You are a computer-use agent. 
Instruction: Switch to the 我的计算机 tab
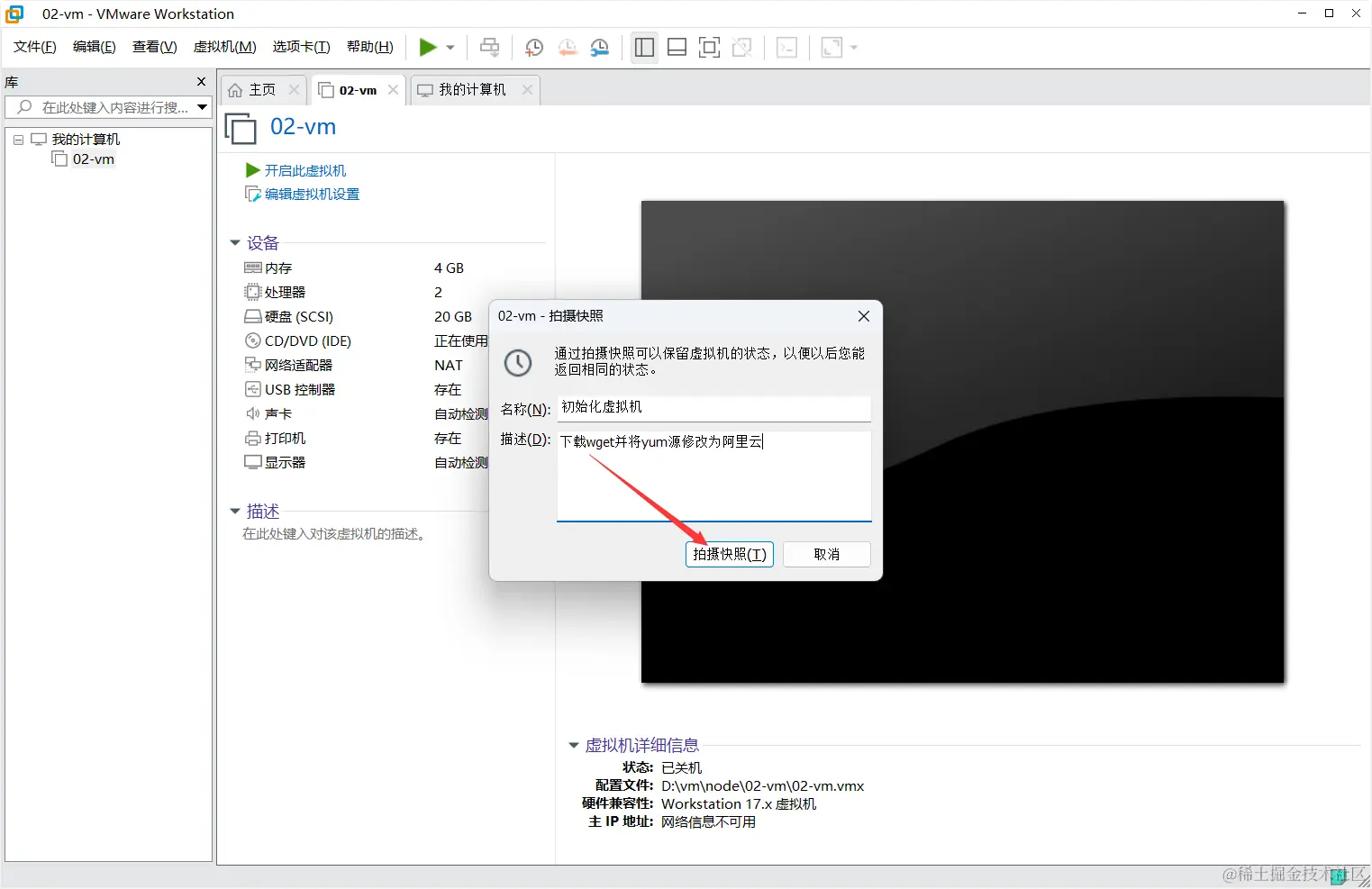click(473, 90)
